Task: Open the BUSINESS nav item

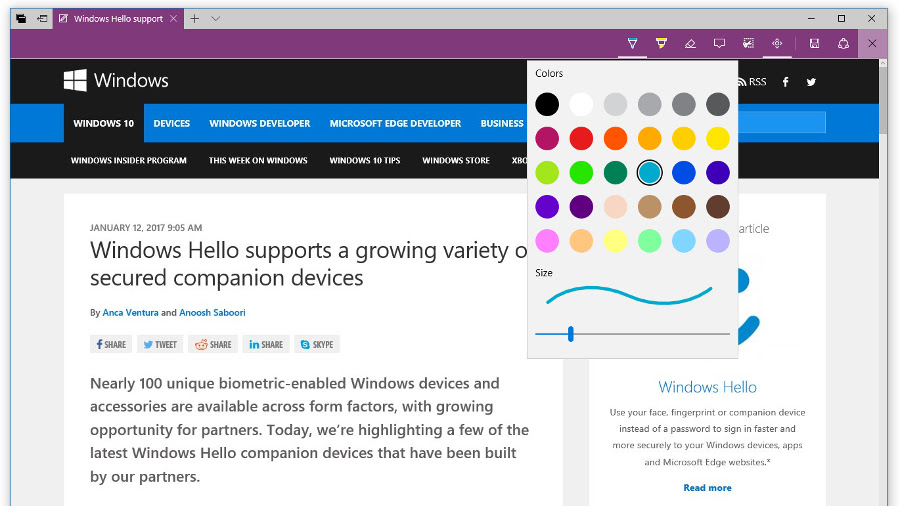Action: pyautogui.click(x=502, y=123)
